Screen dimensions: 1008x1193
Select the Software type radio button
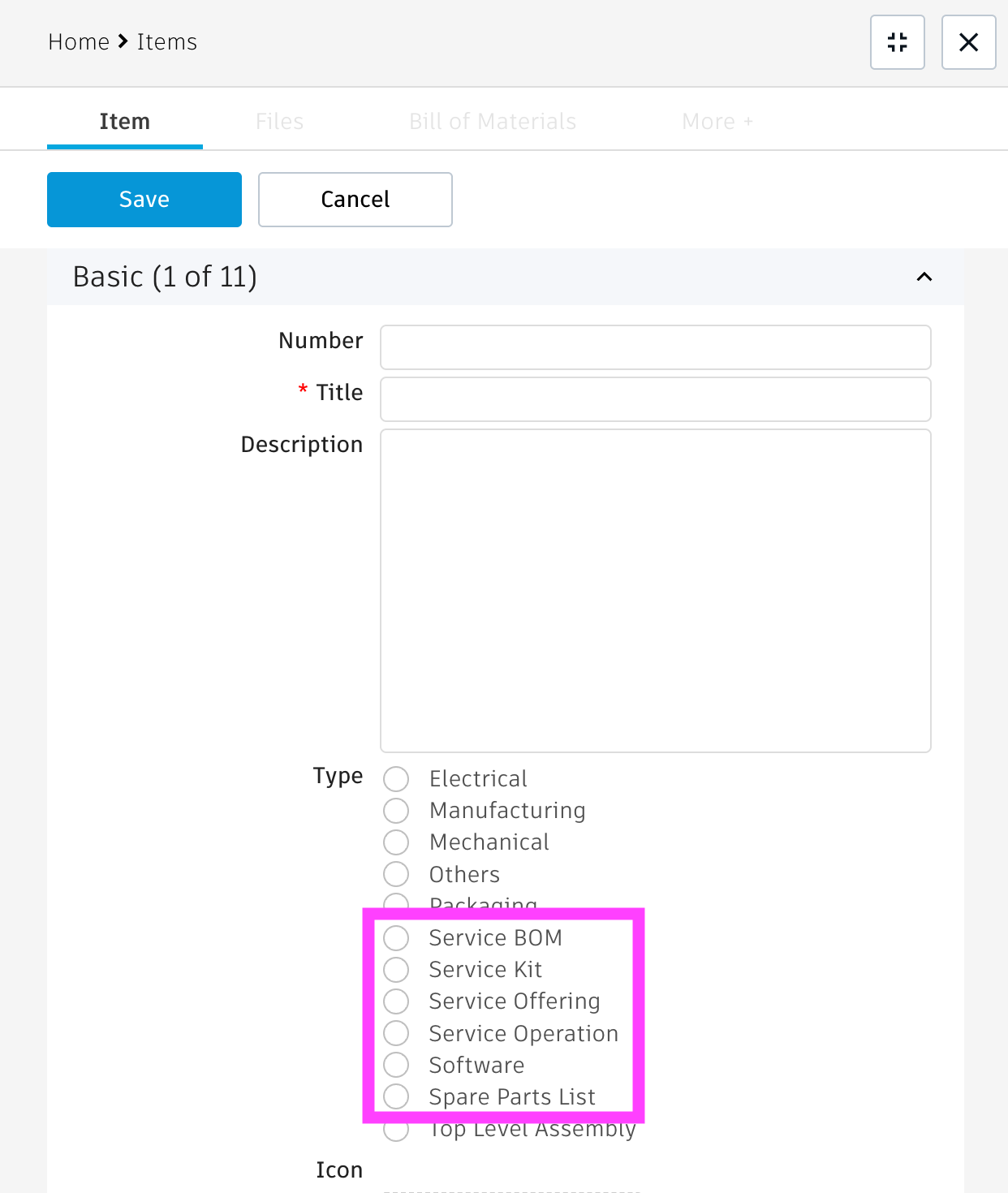tap(396, 1065)
